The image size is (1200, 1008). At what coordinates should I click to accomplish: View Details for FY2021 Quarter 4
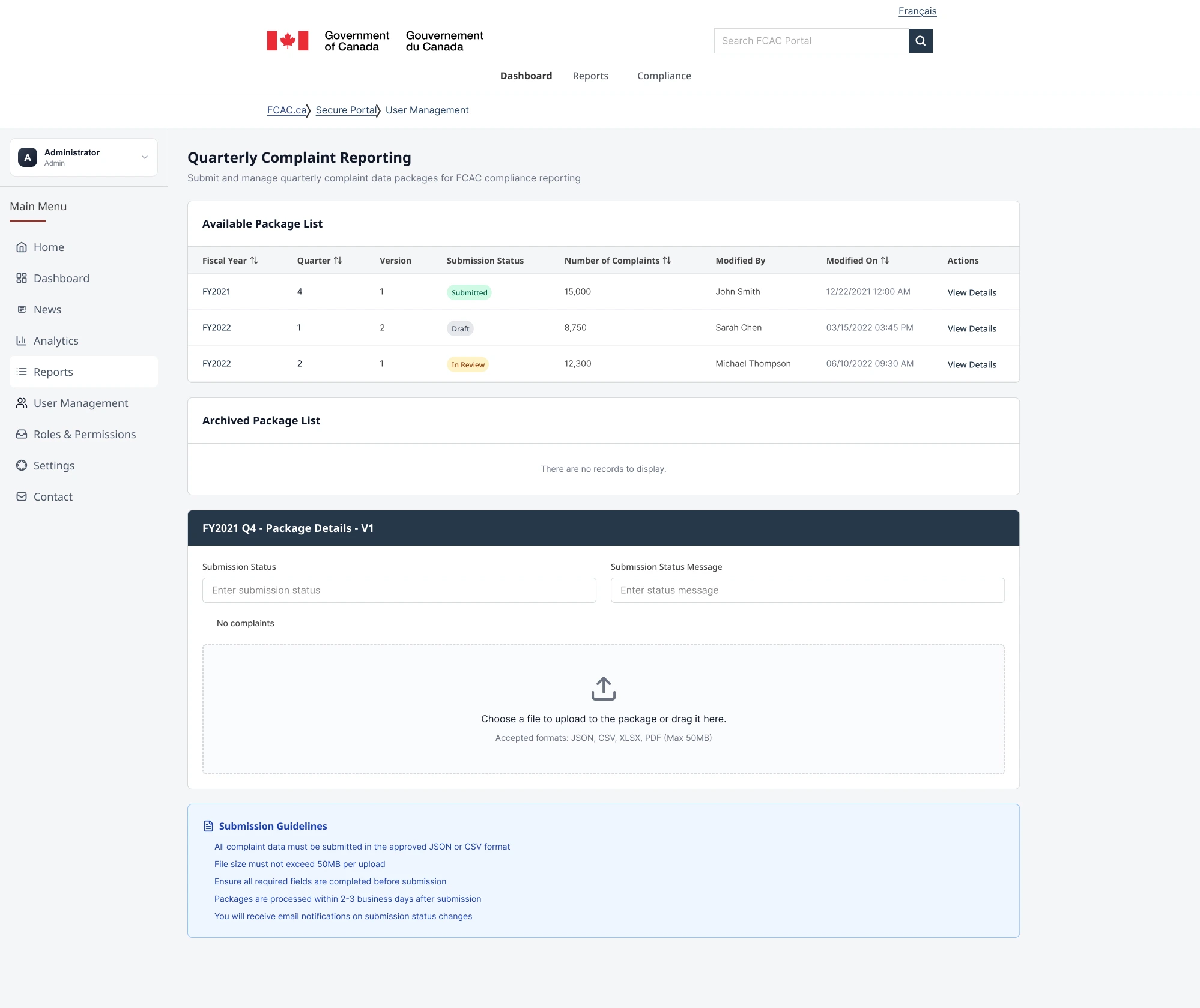point(972,292)
